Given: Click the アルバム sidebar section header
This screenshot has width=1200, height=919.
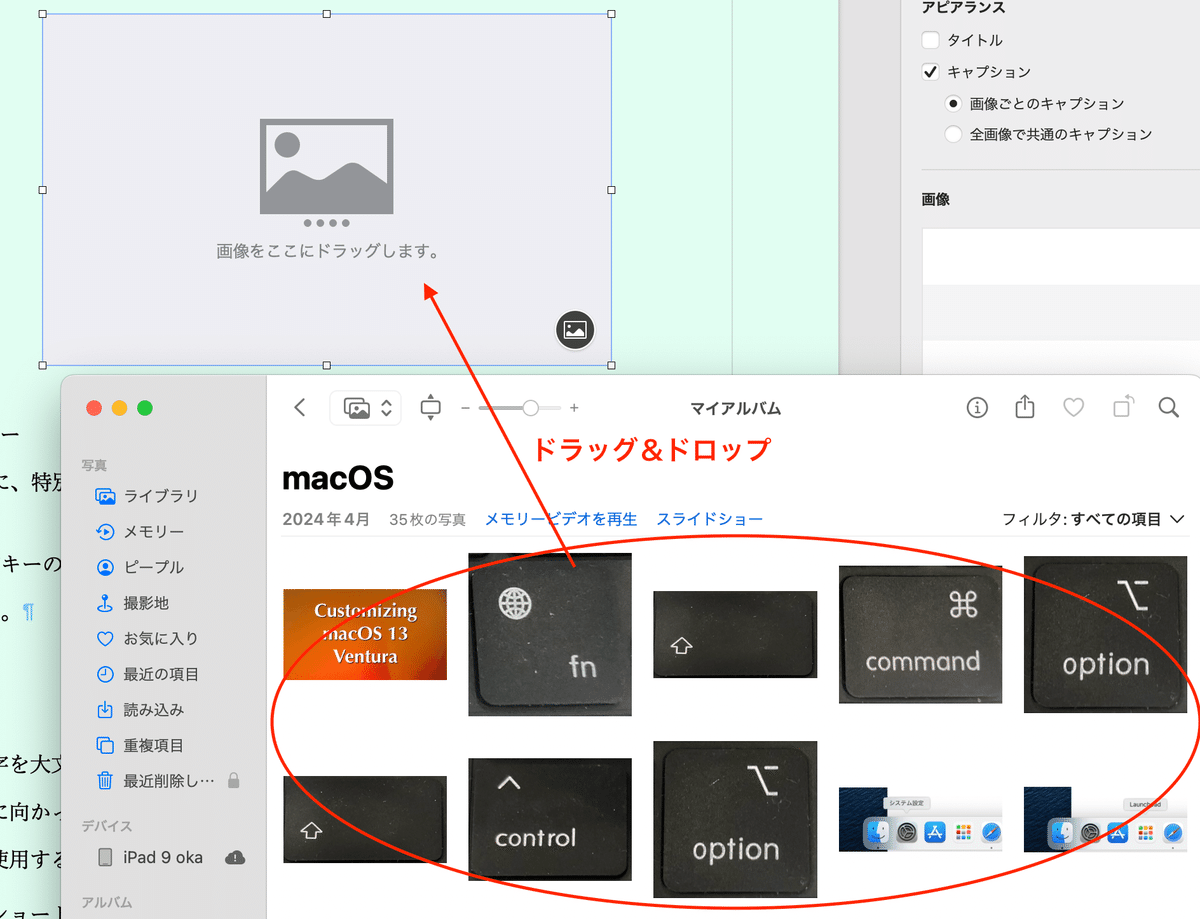Looking at the screenshot, I should click(x=107, y=902).
